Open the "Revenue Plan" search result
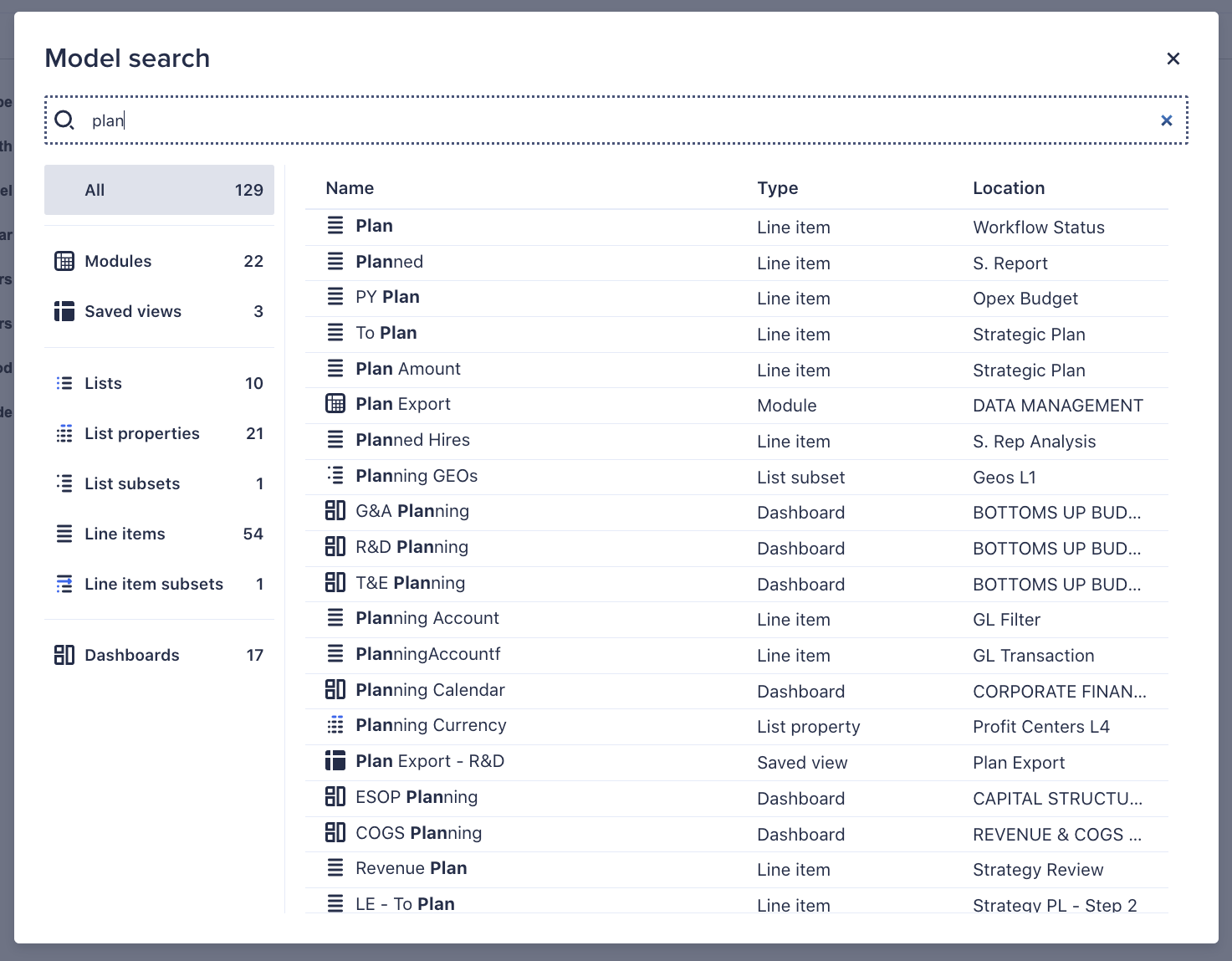 [411, 867]
